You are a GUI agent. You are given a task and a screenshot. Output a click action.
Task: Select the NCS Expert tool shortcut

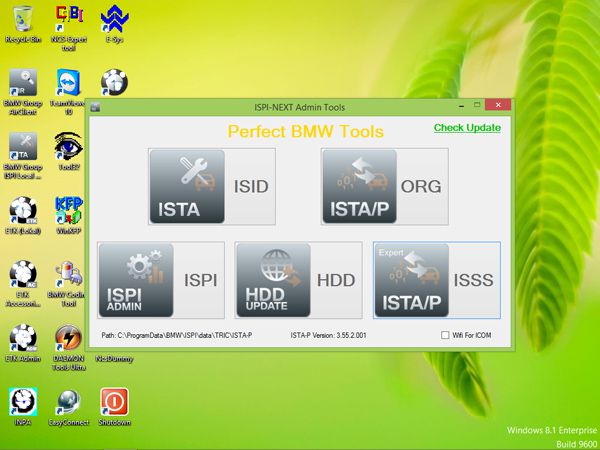tap(69, 28)
